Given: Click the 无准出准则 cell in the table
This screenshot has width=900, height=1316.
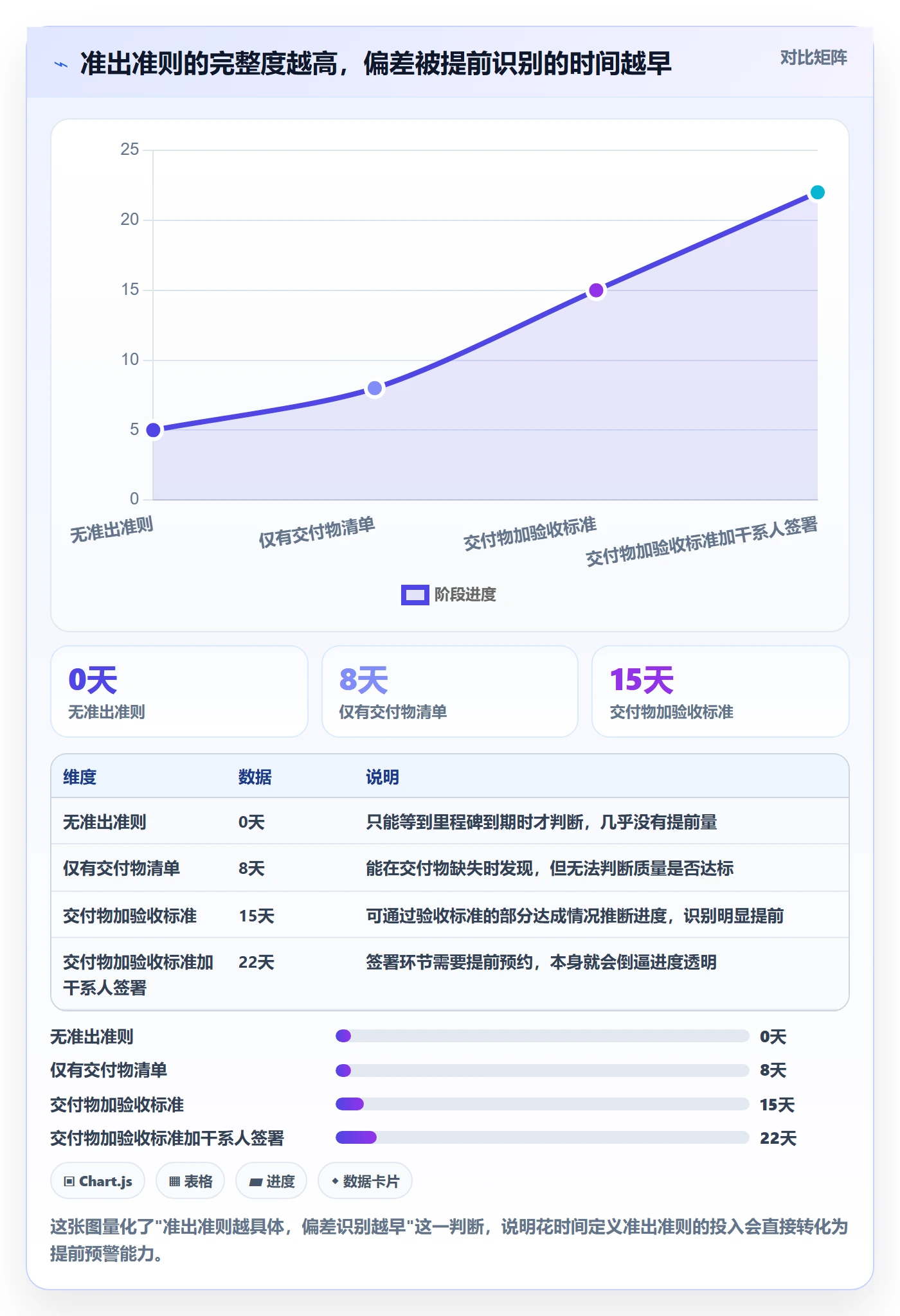Looking at the screenshot, I should click(105, 822).
